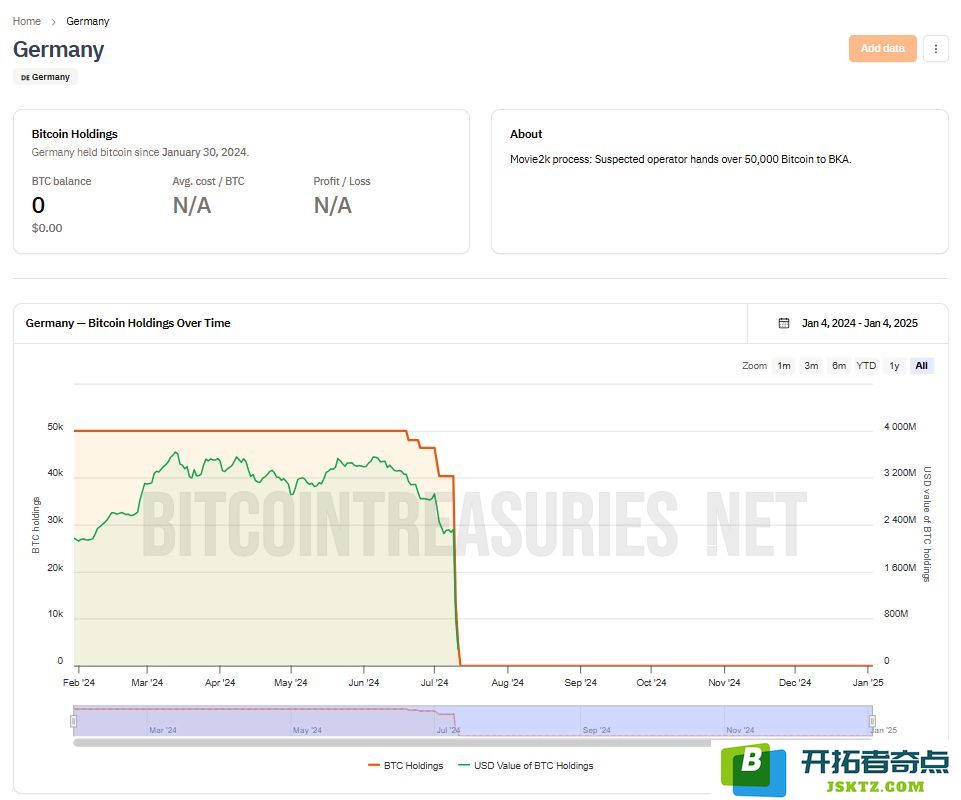
Task: Click the navigator range selection area
Action: [x=473, y=721]
